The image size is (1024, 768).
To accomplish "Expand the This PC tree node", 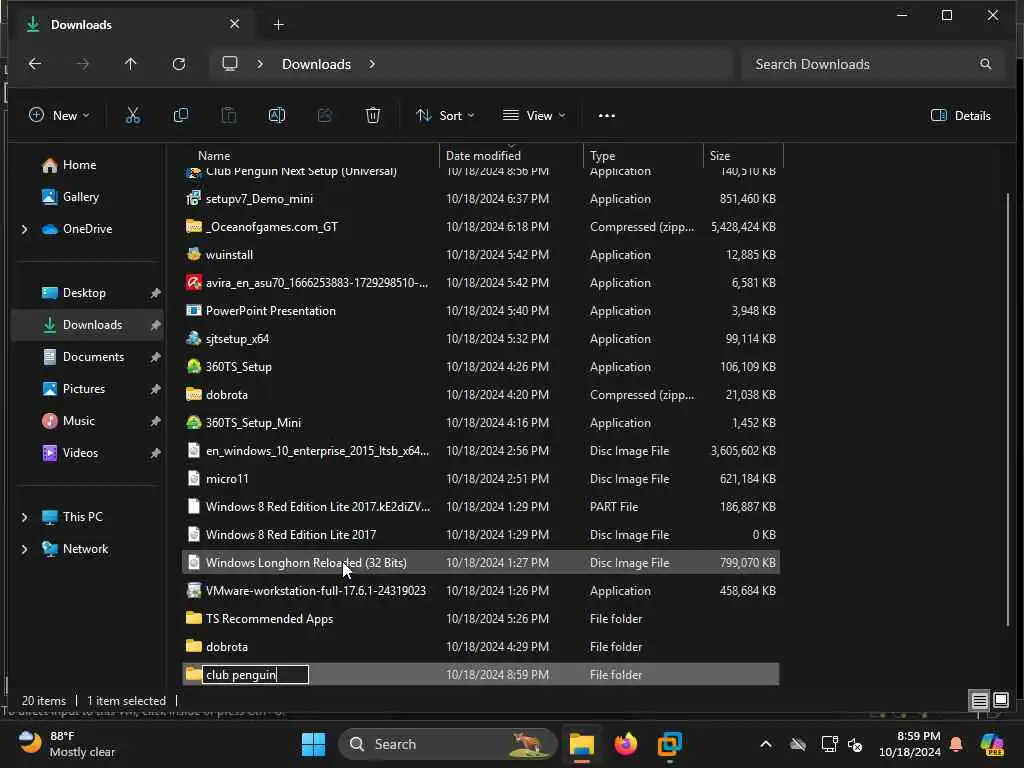I will [25, 517].
